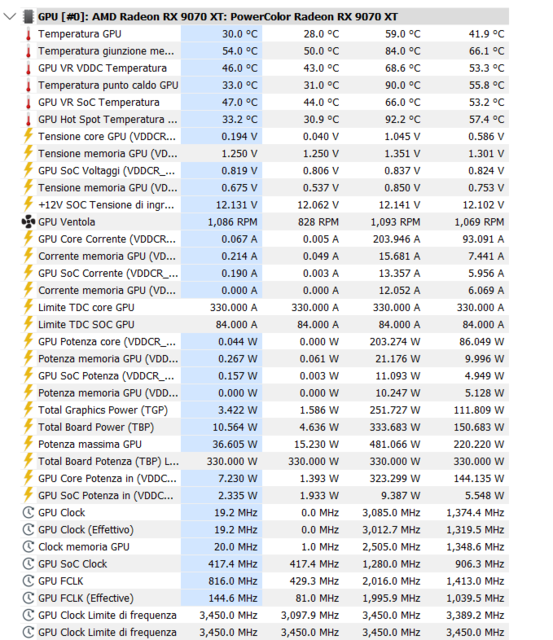The height and width of the screenshot is (640, 553).
Task: Click clock icon beside GPU FCLK (Effective)
Action: (x=28, y=598)
